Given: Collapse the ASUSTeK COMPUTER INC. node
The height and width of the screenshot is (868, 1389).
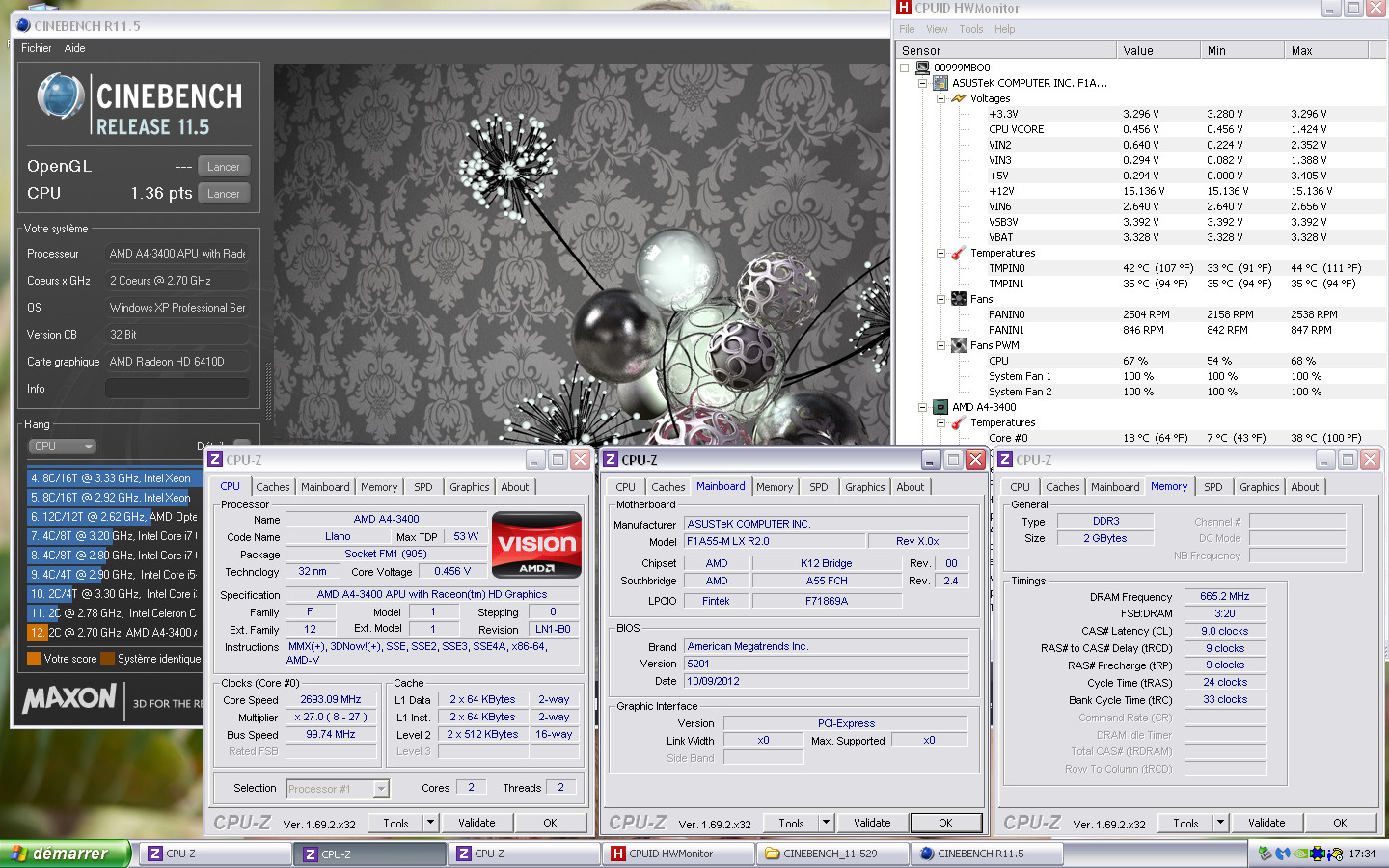Looking at the screenshot, I should [x=922, y=83].
